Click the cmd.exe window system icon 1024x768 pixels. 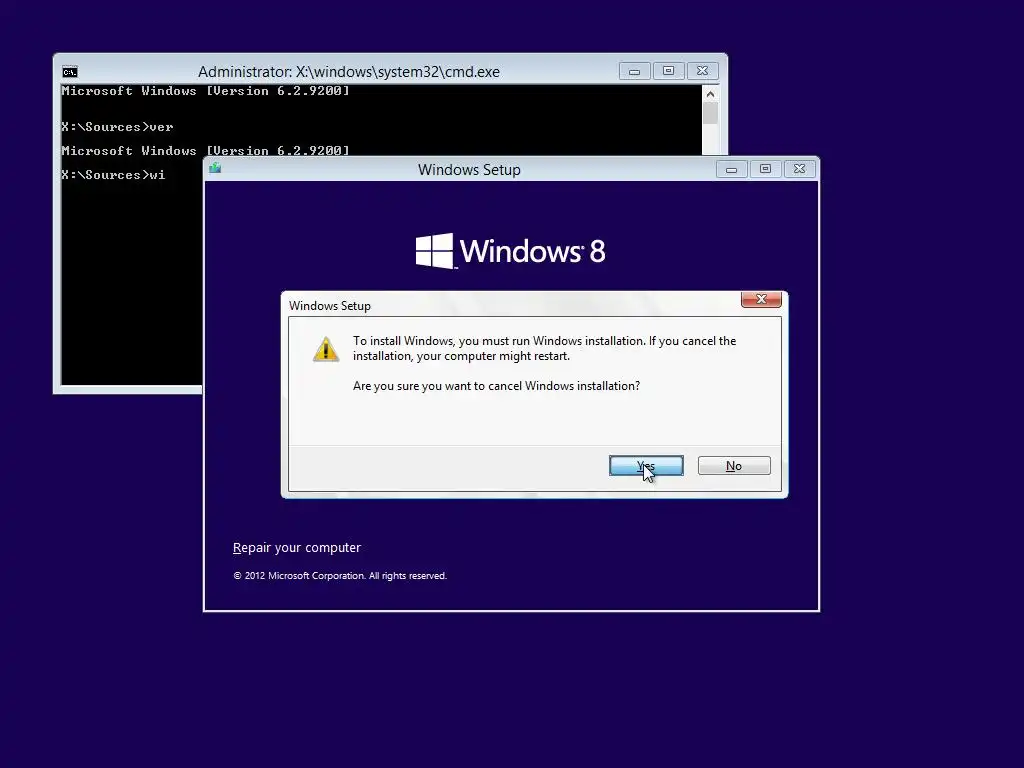(x=70, y=72)
